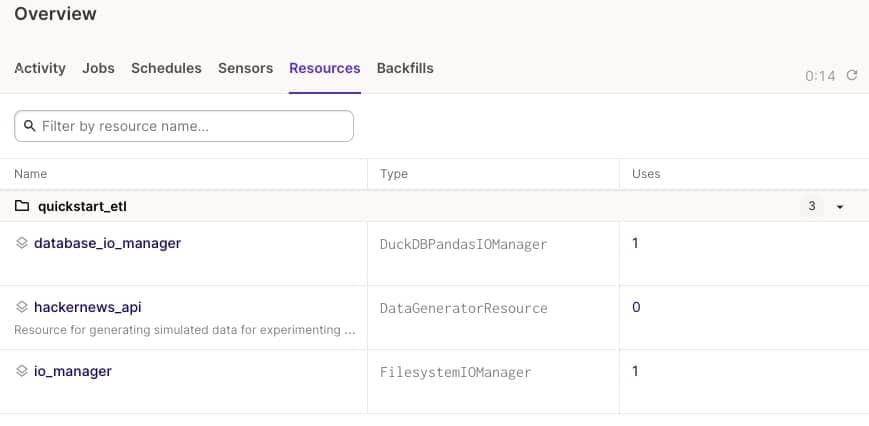Click the io_manager resource icon
Image resolution: width=869 pixels, height=426 pixels.
coord(22,371)
